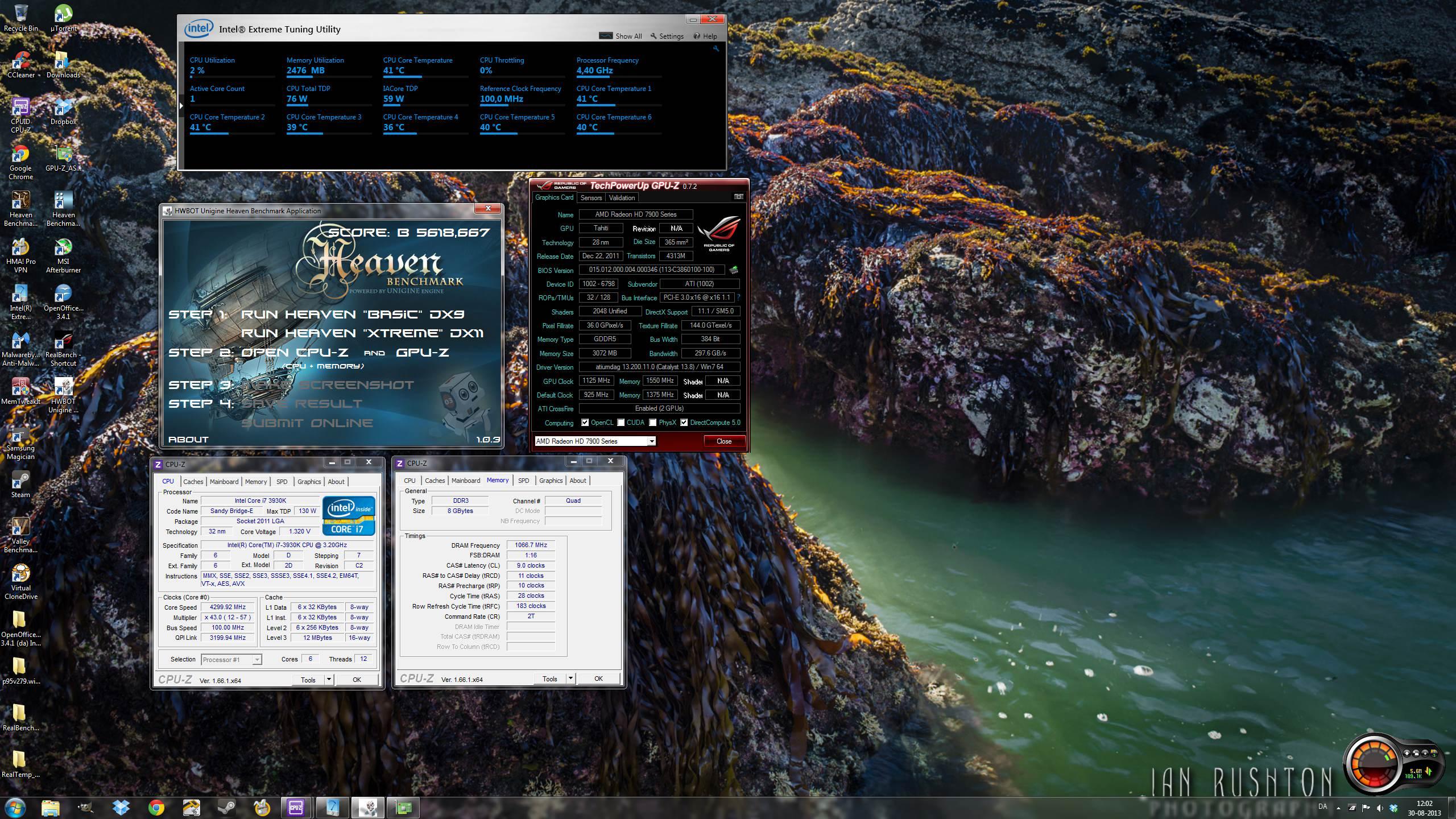Open the Tools dropdown arrow in the CPU-Z Memory-tab window
The image size is (1456, 819).
point(570,678)
